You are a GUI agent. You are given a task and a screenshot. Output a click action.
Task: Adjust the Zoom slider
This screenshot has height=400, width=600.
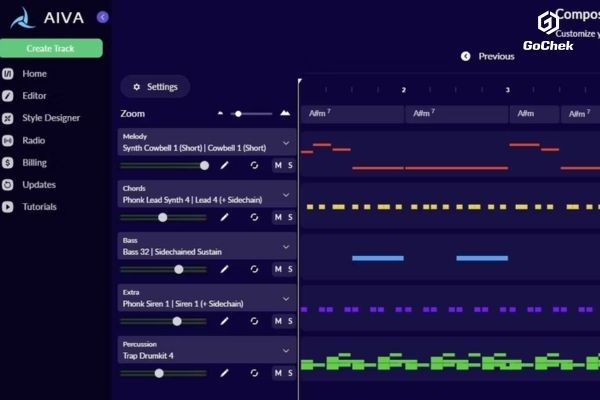251,114
